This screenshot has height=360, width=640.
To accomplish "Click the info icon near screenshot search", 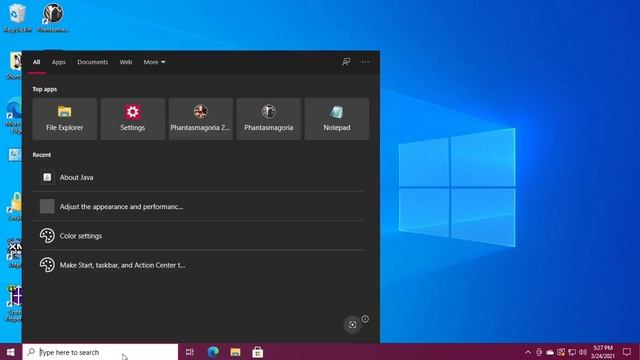I will [365, 319].
